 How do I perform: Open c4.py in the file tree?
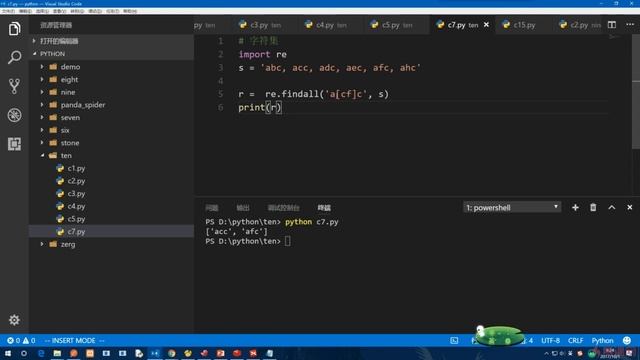coord(111,206)
